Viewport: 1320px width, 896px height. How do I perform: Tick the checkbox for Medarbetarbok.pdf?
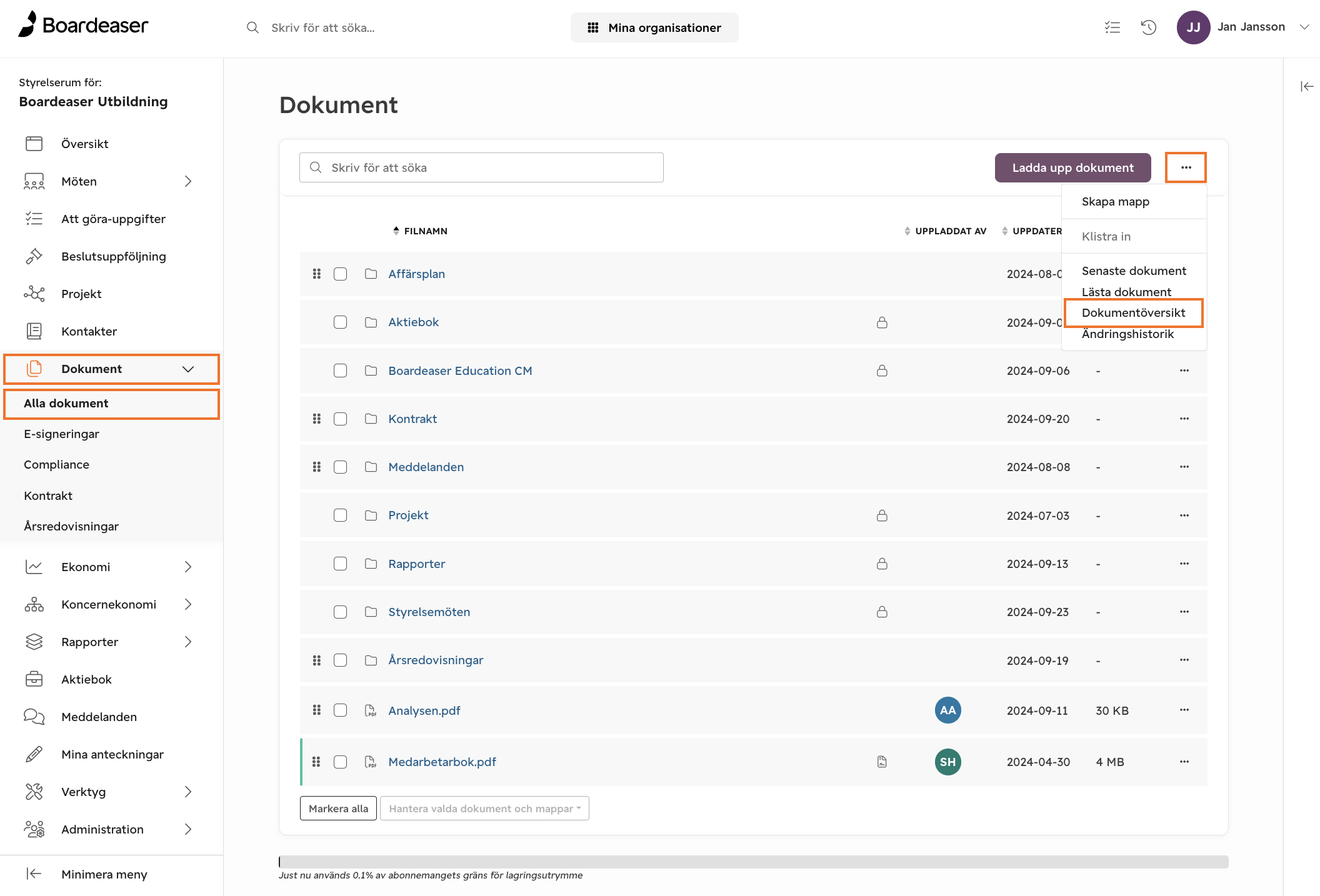tap(340, 762)
